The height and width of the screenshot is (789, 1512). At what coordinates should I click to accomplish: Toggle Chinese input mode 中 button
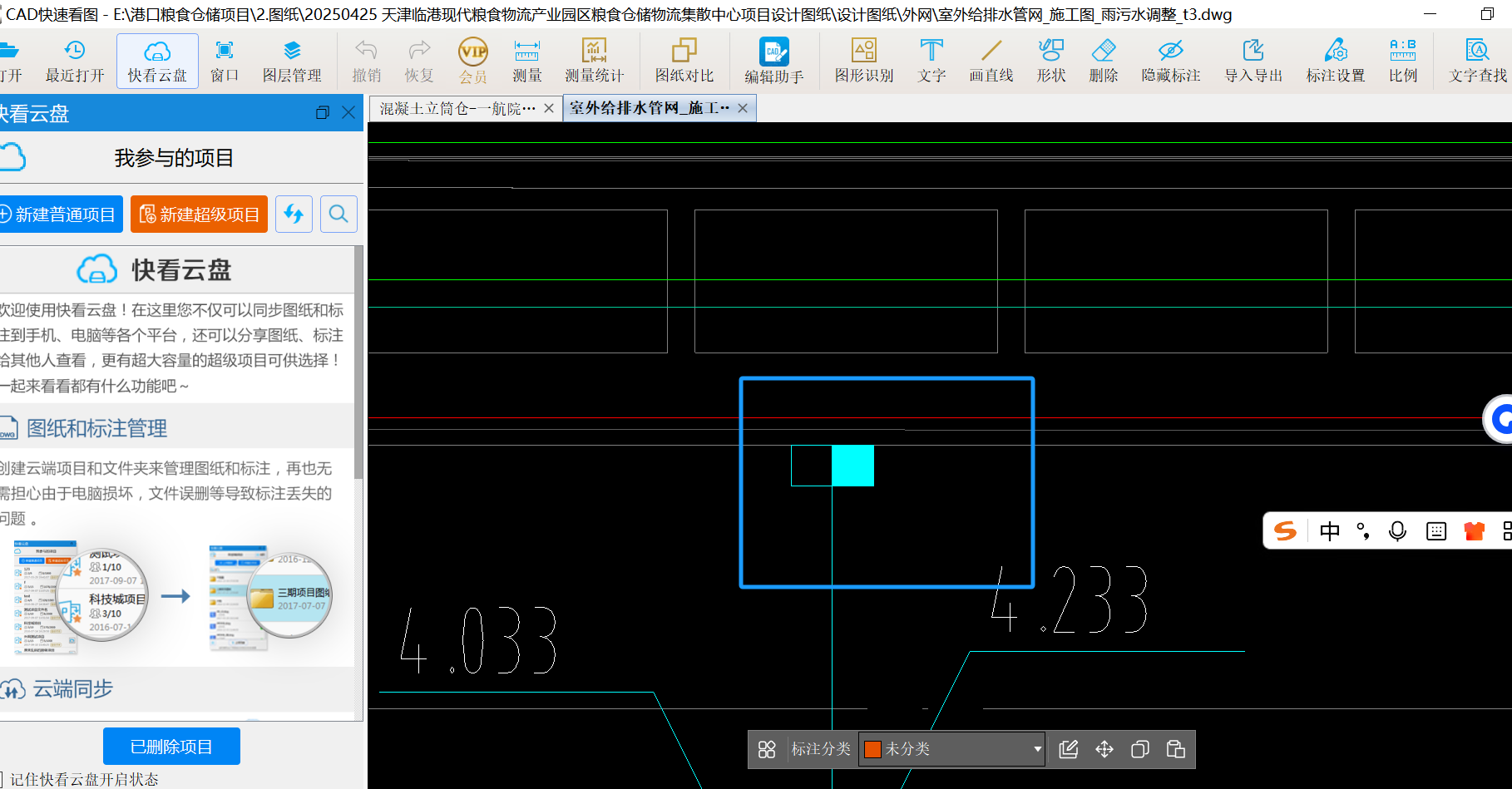click(1330, 531)
